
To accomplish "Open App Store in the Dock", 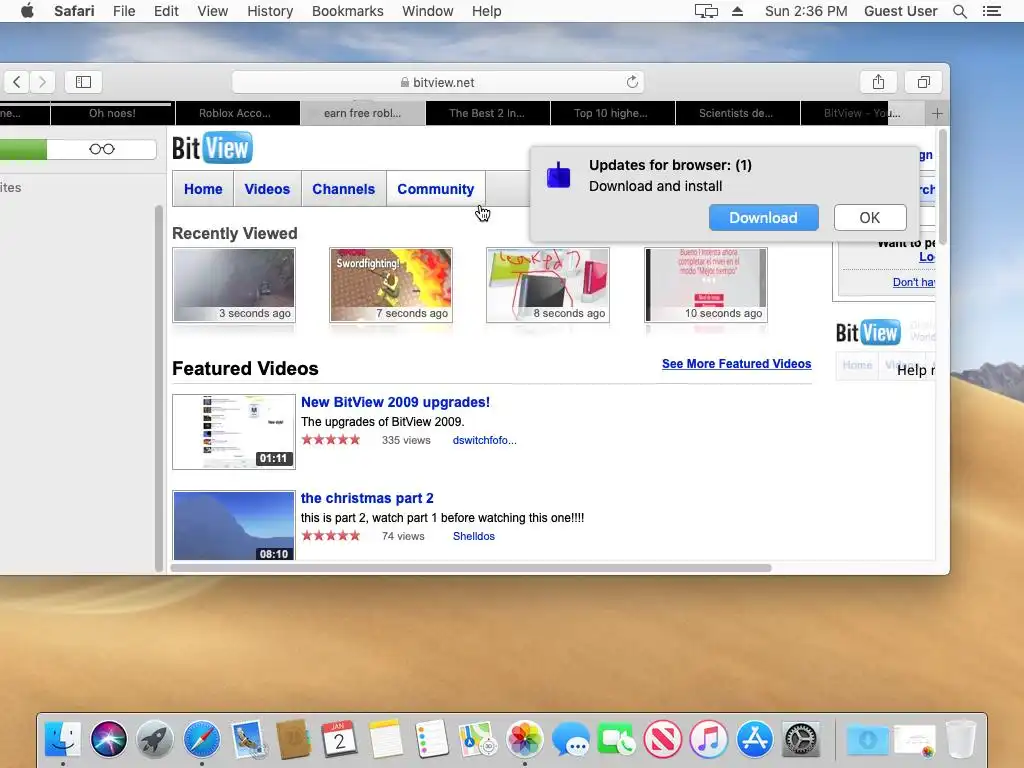I will (x=754, y=739).
